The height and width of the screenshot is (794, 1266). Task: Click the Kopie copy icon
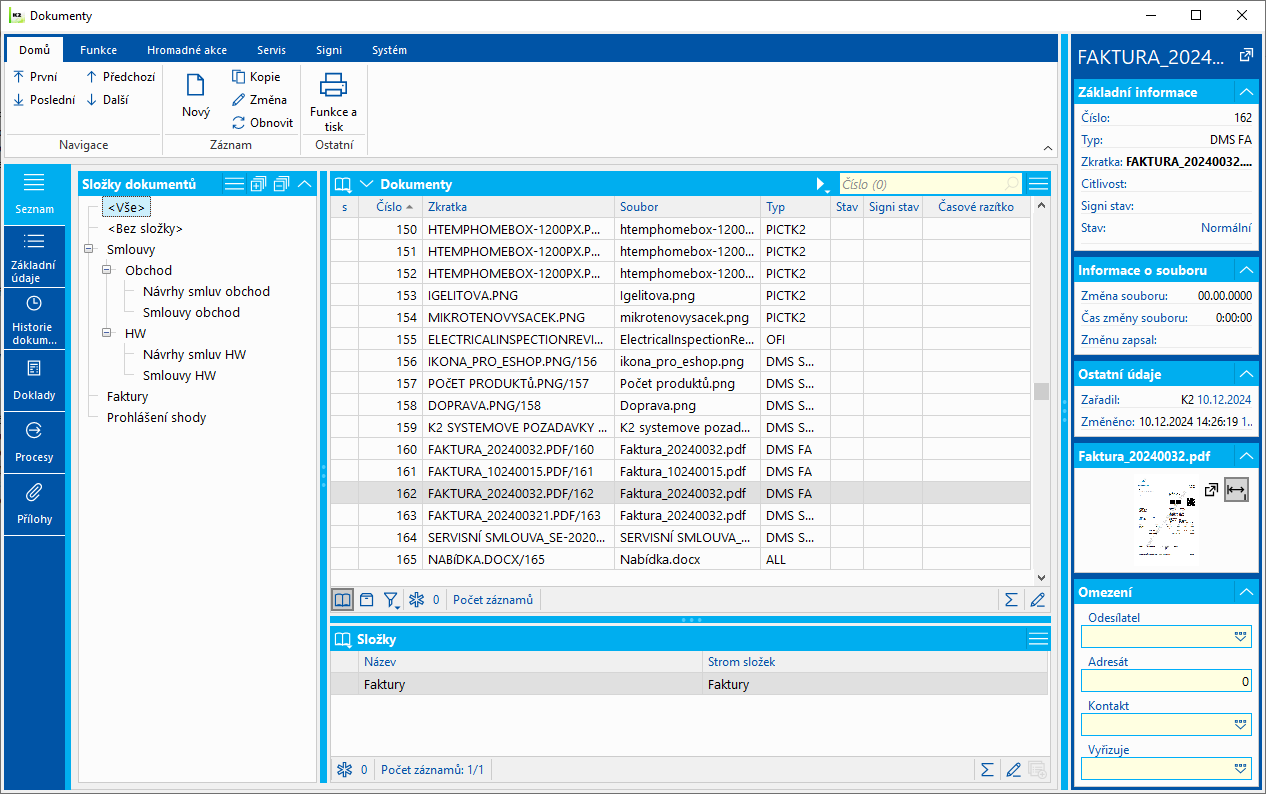(x=239, y=77)
